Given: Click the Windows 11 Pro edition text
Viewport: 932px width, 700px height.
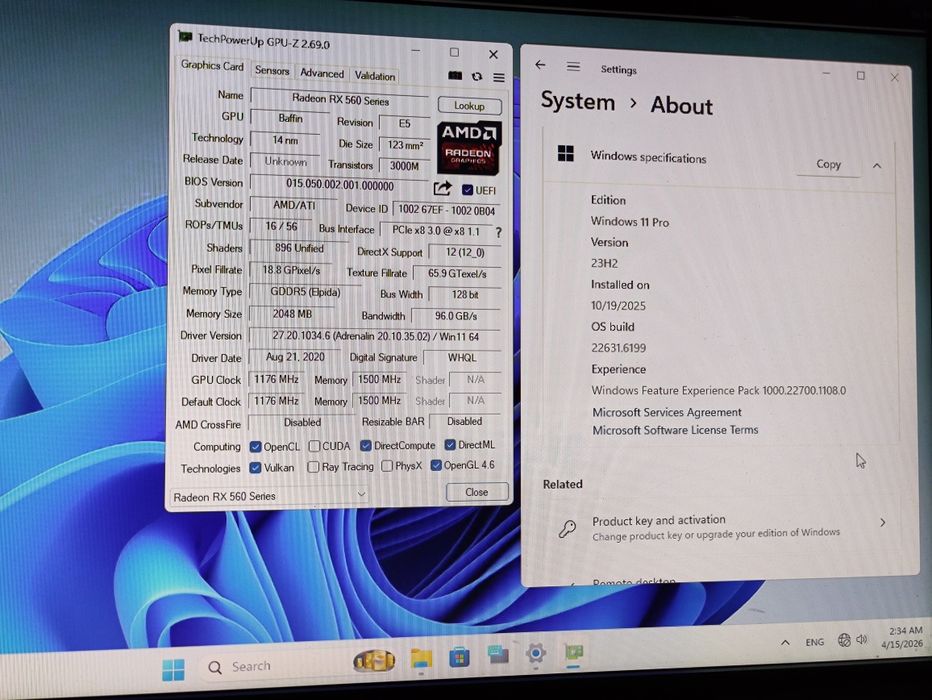Looking at the screenshot, I should [x=629, y=222].
